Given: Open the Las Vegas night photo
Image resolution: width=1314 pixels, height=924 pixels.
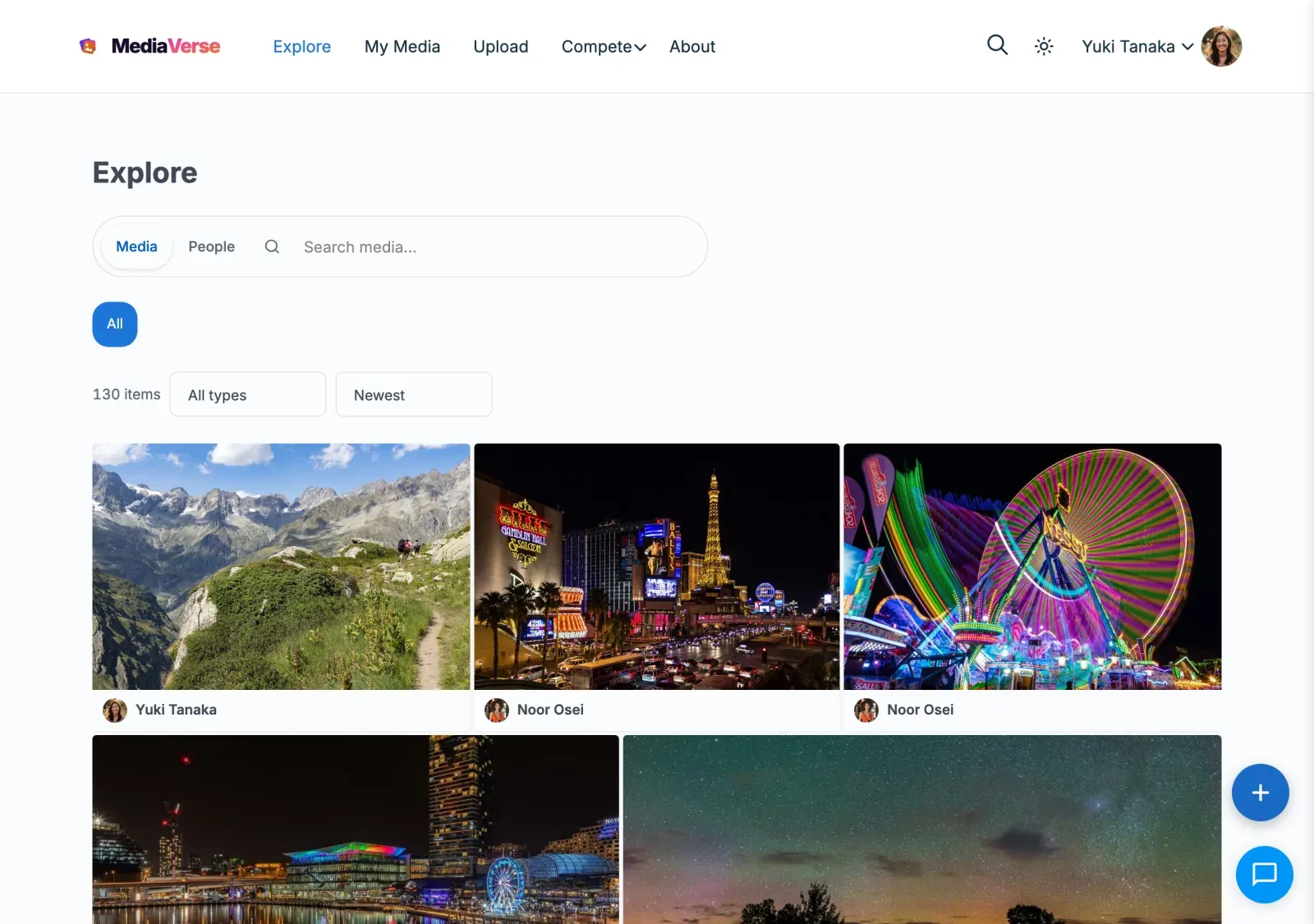Looking at the screenshot, I should coord(657,567).
